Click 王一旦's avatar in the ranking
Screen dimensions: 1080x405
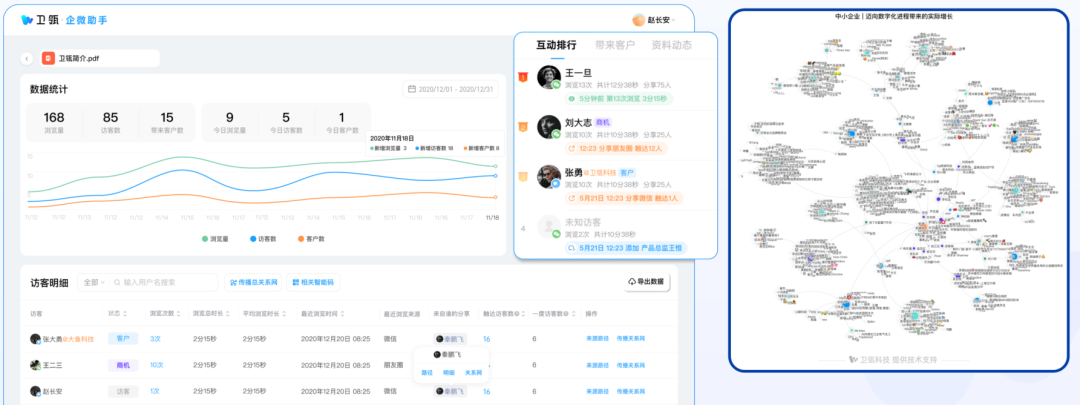click(x=548, y=77)
